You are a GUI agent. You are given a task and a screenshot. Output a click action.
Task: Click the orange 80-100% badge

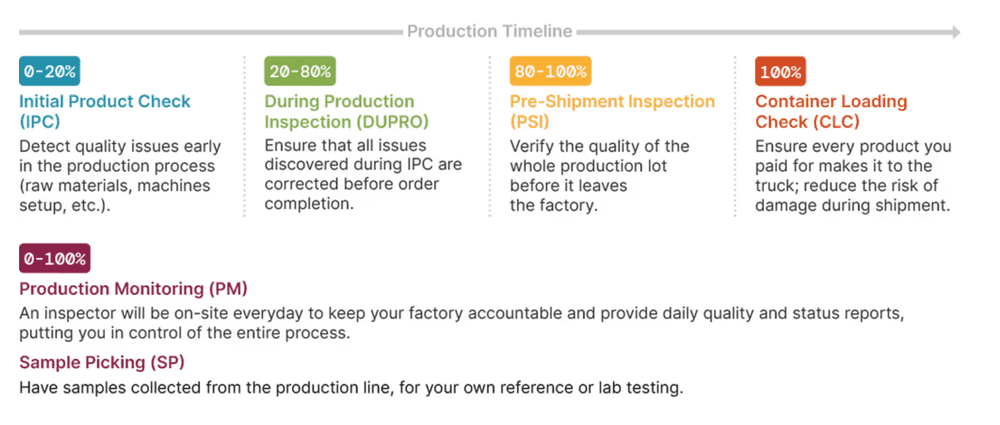click(550, 71)
